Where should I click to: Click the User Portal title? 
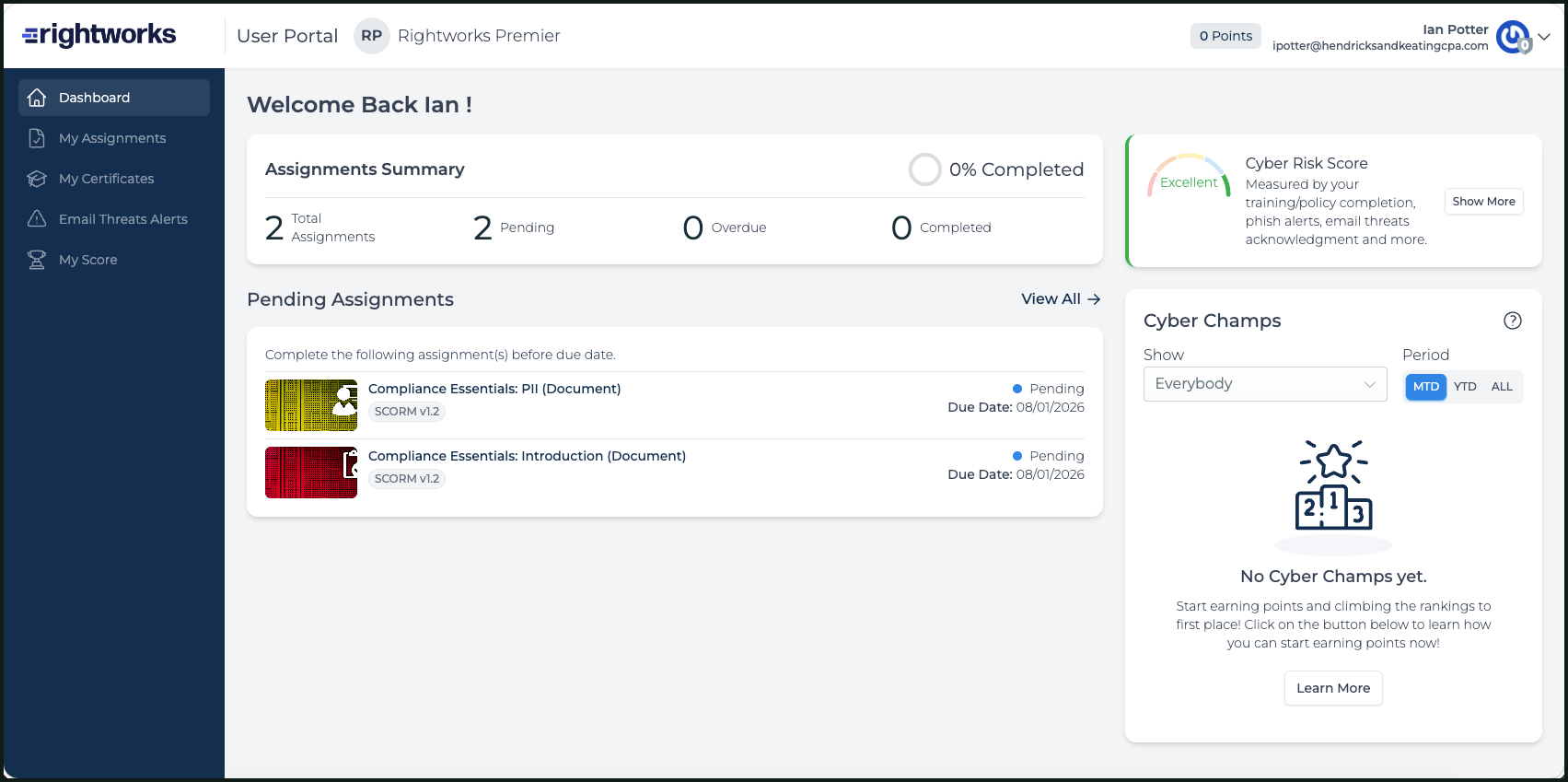287,36
